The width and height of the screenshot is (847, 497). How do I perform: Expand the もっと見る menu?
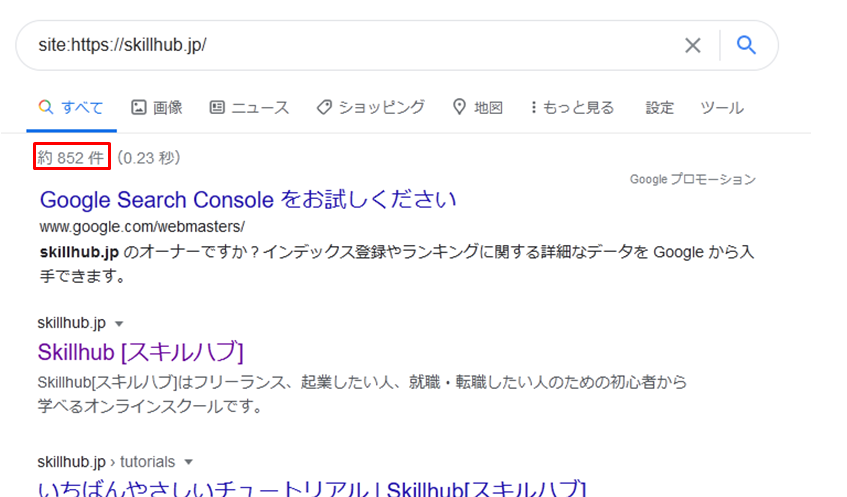click(x=572, y=108)
